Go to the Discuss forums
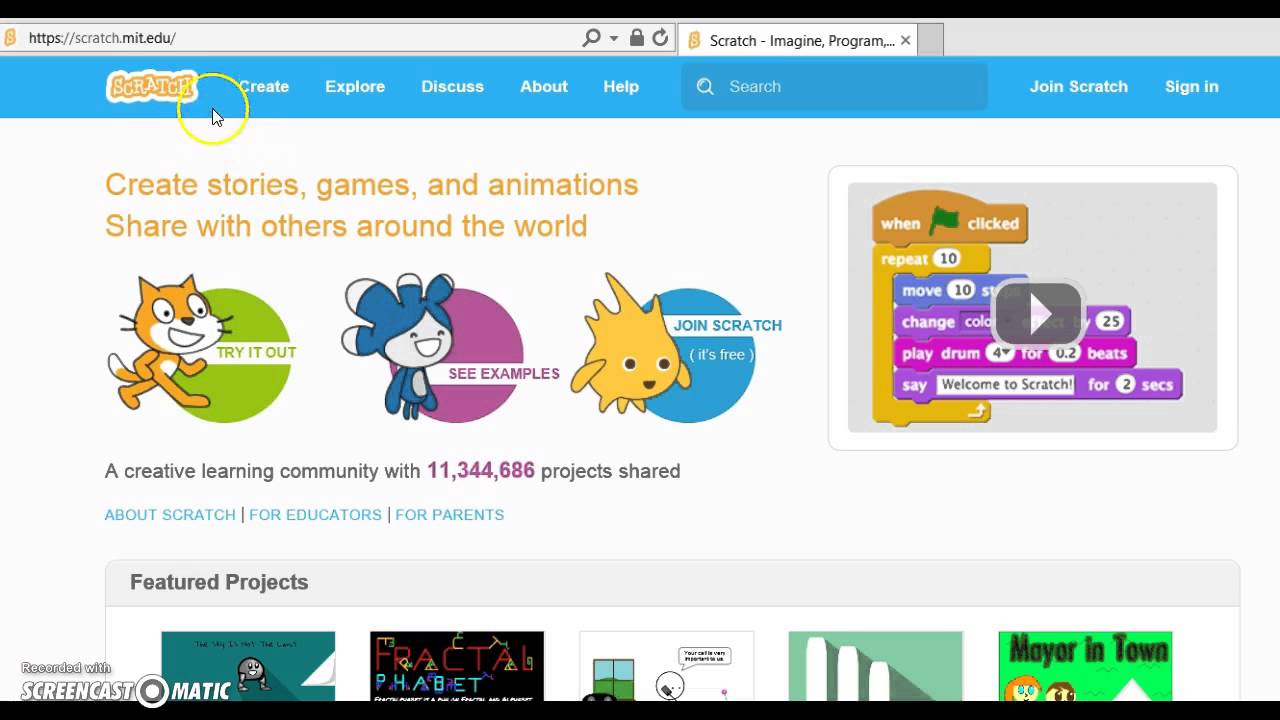The height and width of the screenshot is (720, 1280). tap(452, 87)
